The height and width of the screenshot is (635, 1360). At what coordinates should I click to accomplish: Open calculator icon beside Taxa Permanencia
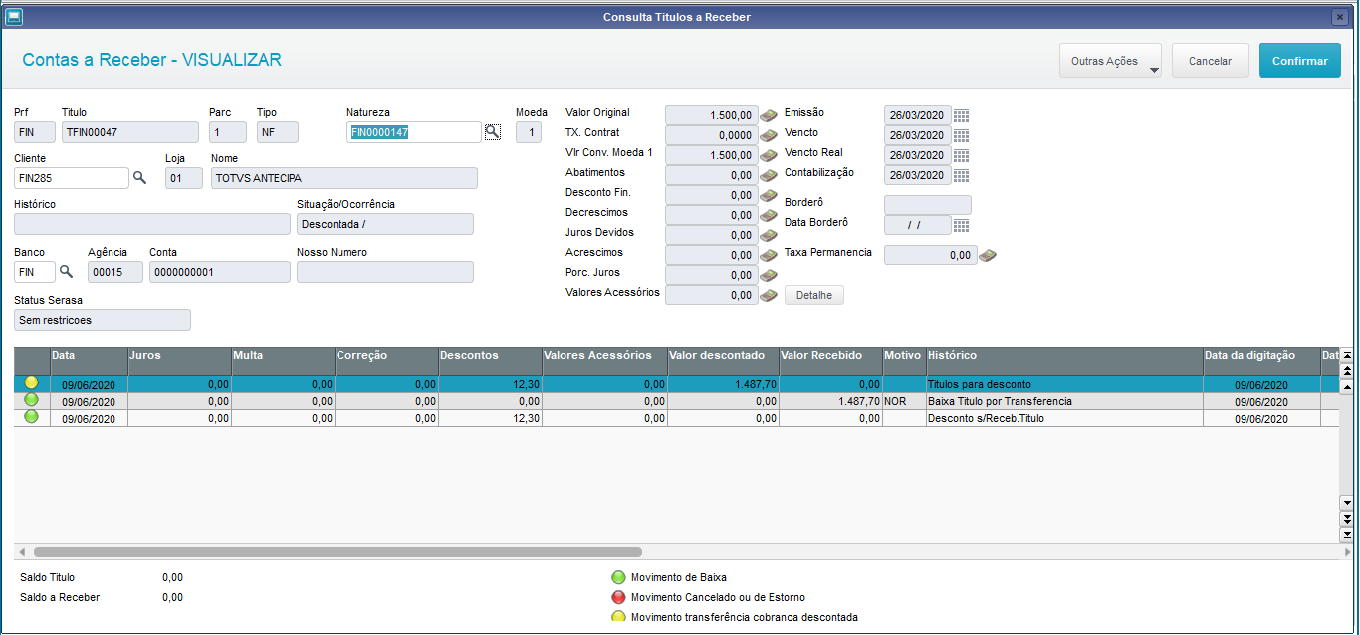tap(988, 255)
